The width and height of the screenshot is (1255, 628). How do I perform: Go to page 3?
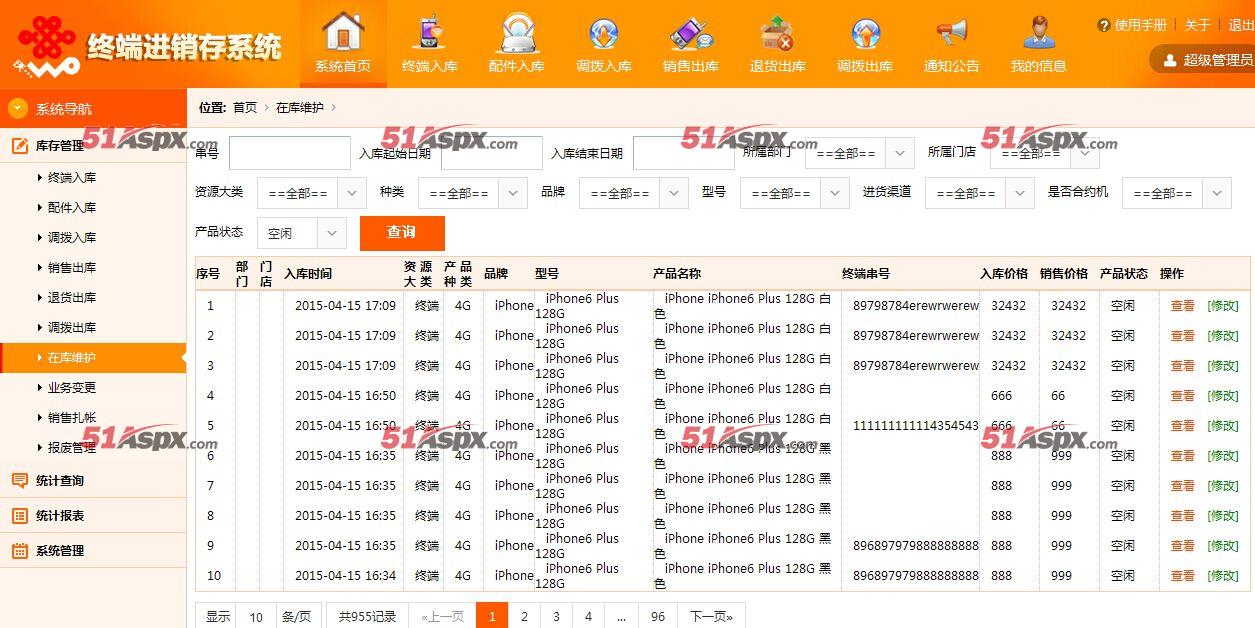coord(556,616)
